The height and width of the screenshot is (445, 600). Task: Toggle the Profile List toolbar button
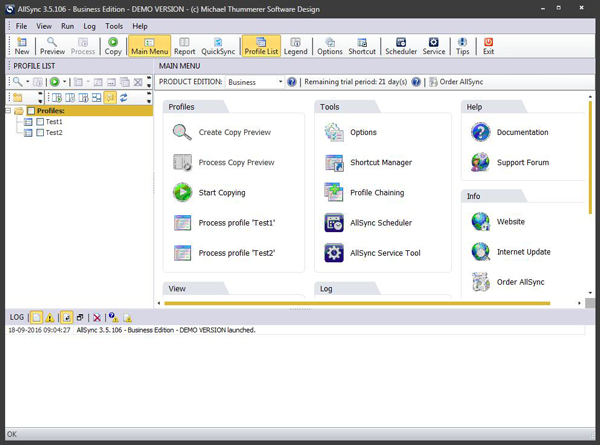click(261, 46)
